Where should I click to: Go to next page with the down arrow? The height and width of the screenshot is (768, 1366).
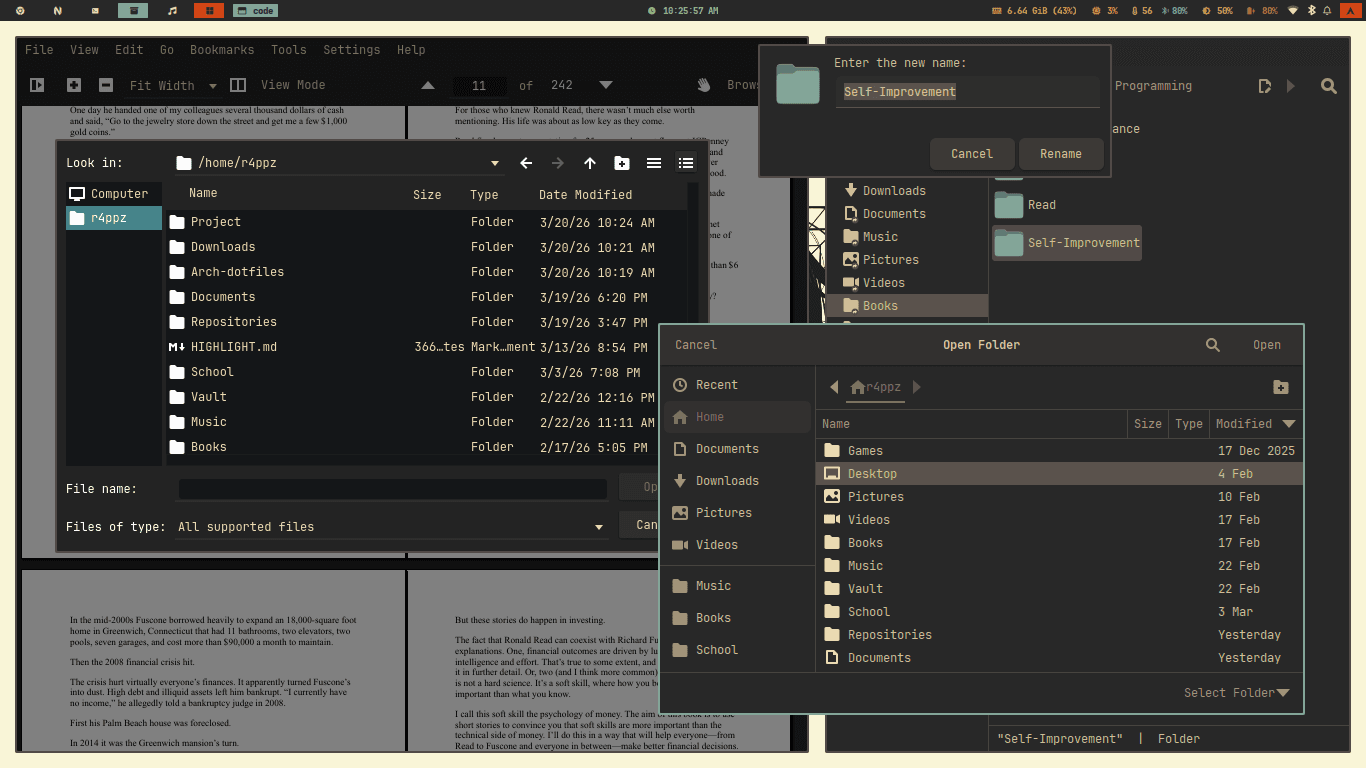(x=605, y=85)
